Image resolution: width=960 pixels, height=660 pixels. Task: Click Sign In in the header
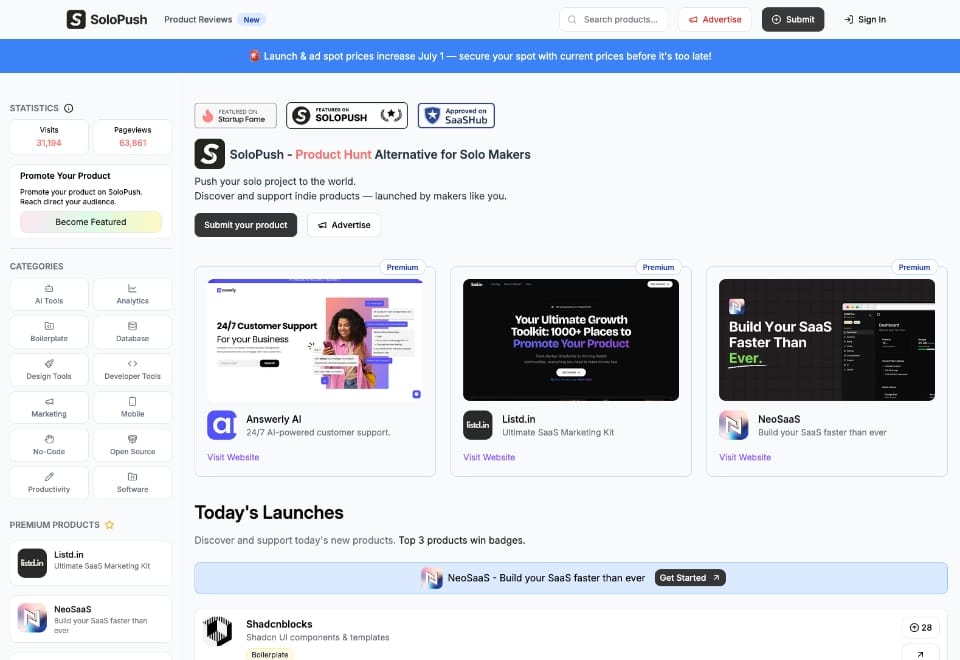pos(865,19)
